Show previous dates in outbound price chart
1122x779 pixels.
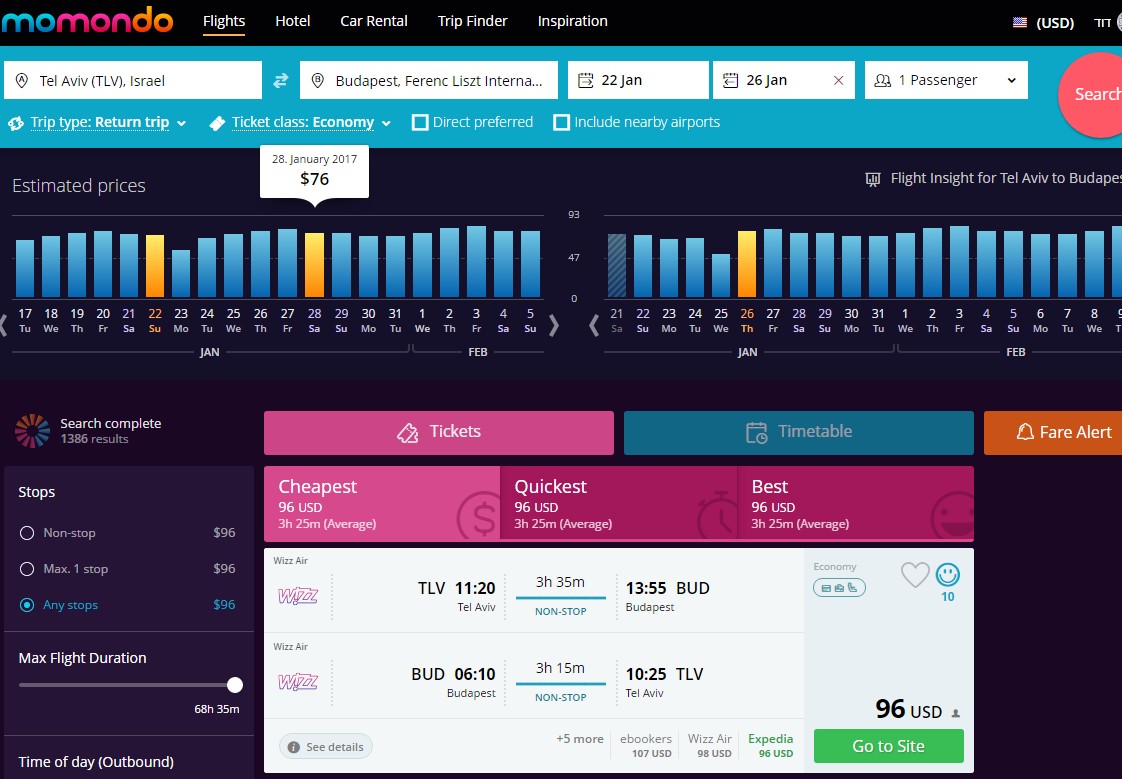click(x=4, y=325)
